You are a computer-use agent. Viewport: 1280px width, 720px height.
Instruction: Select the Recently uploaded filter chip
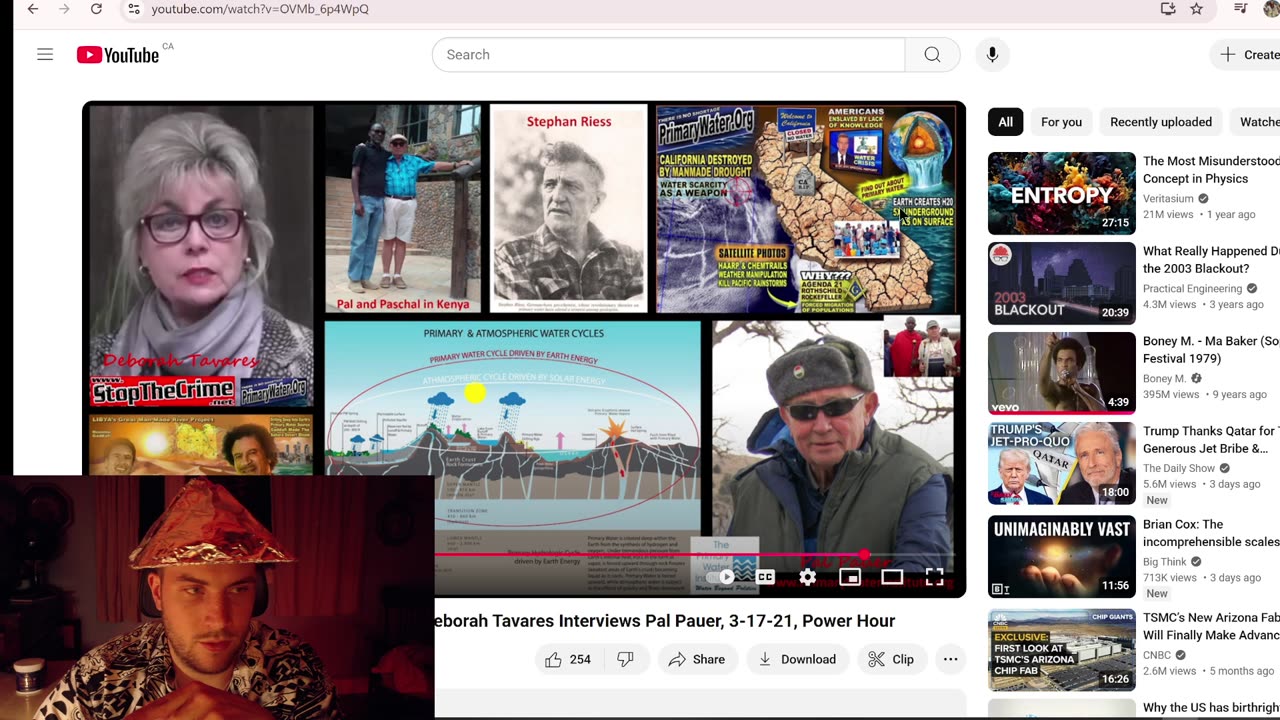(x=1161, y=122)
